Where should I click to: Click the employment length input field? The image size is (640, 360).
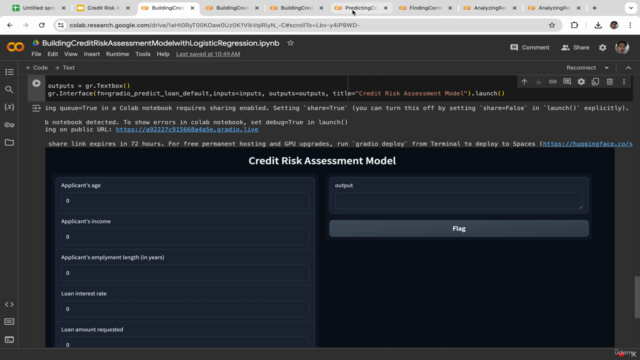(x=185, y=273)
